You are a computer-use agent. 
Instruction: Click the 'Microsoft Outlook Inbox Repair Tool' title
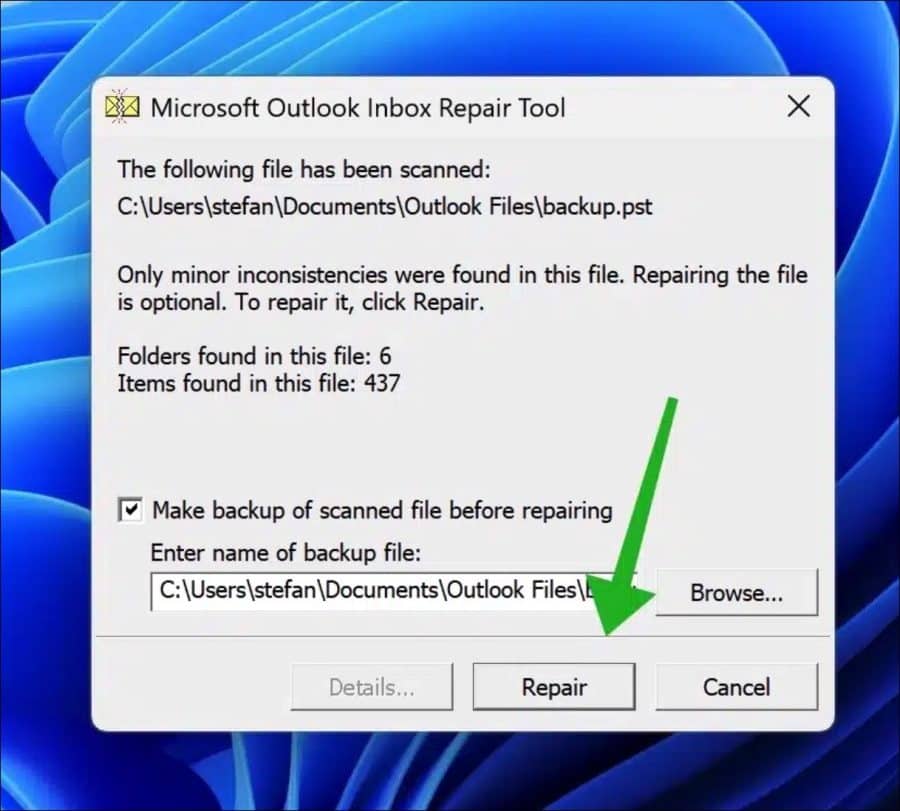(x=358, y=108)
